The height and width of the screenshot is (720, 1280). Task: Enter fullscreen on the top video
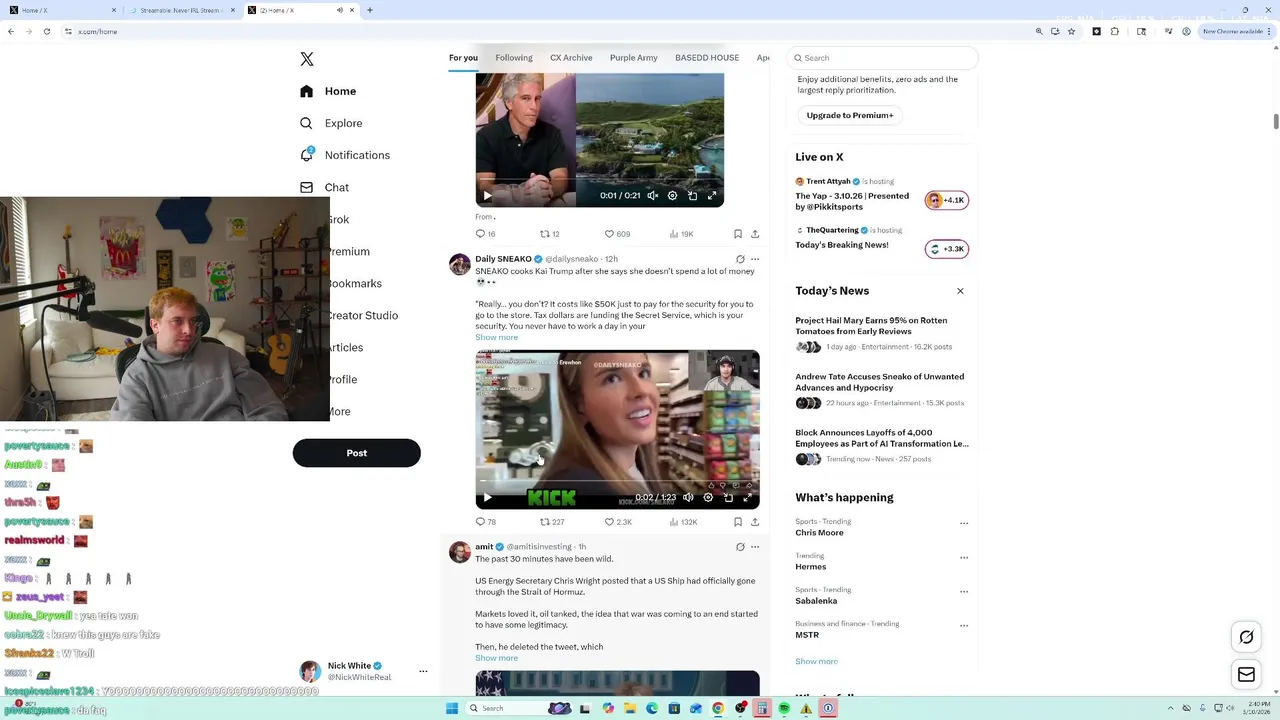point(712,196)
